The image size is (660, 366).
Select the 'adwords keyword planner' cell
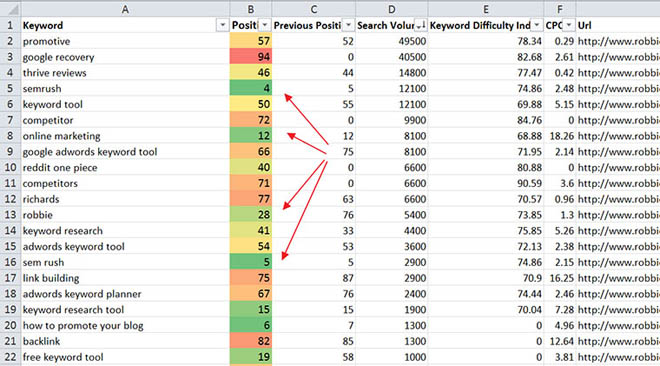click(125, 294)
